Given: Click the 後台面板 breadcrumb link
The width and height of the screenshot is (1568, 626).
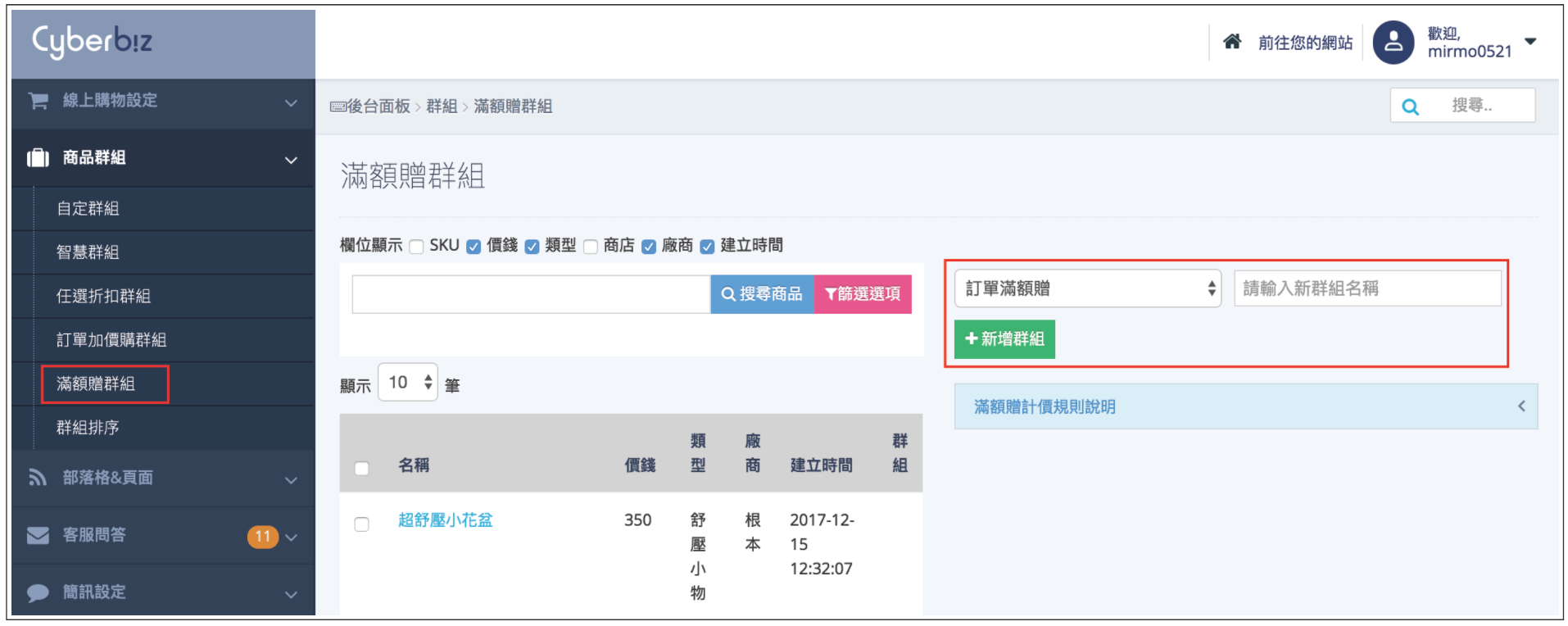Looking at the screenshot, I should tap(378, 107).
